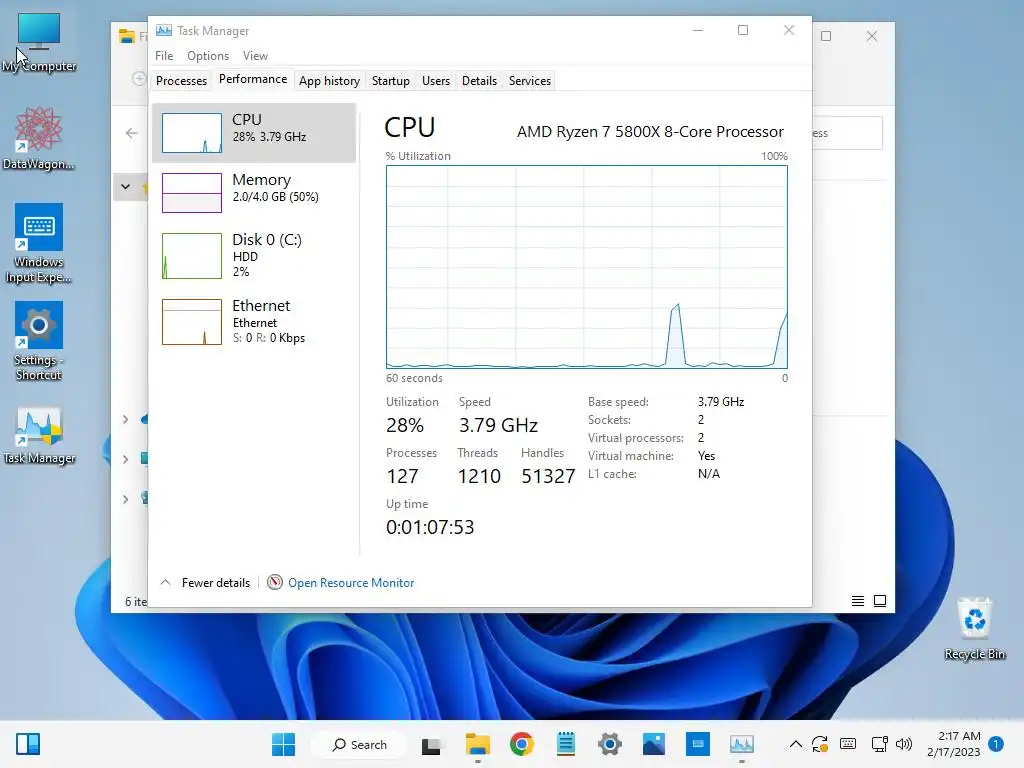Collapse the File Explorer quick access chevron
This screenshot has height=768, width=1024.
pos(125,187)
